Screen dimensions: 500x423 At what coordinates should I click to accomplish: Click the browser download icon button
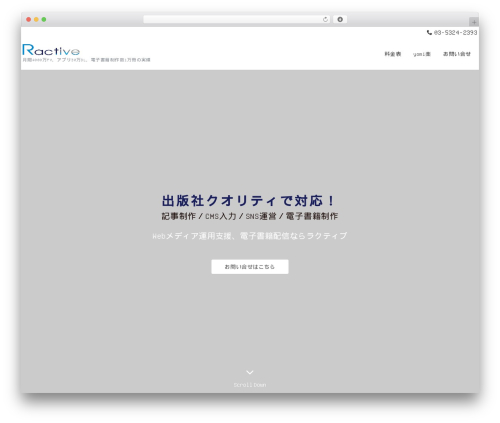pos(340,19)
